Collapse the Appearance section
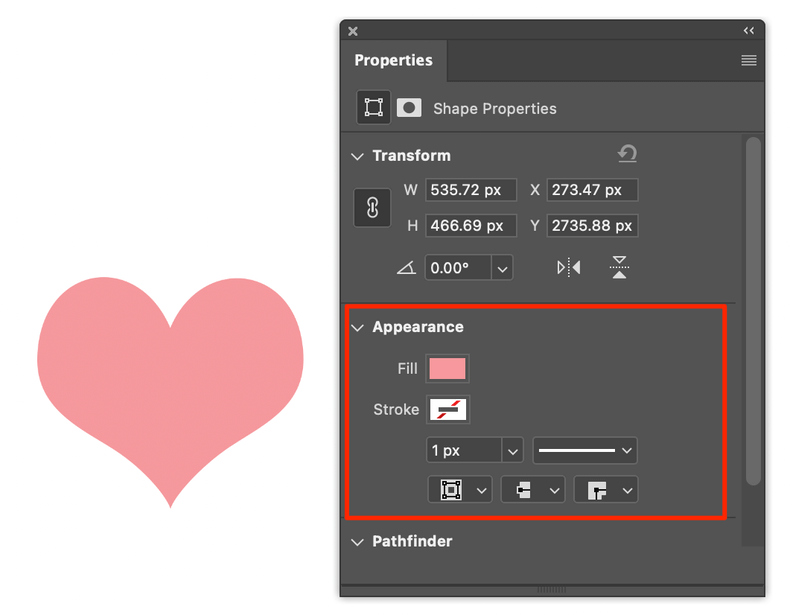The image size is (800, 615). coord(357,327)
